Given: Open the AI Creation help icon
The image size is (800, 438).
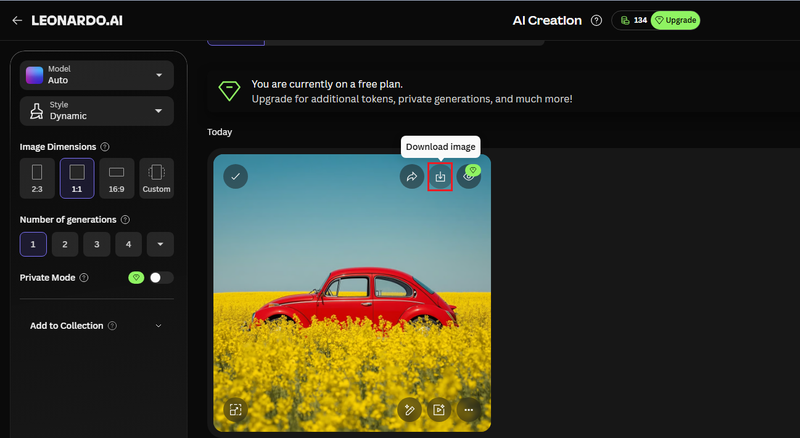Looking at the screenshot, I should [x=596, y=20].
